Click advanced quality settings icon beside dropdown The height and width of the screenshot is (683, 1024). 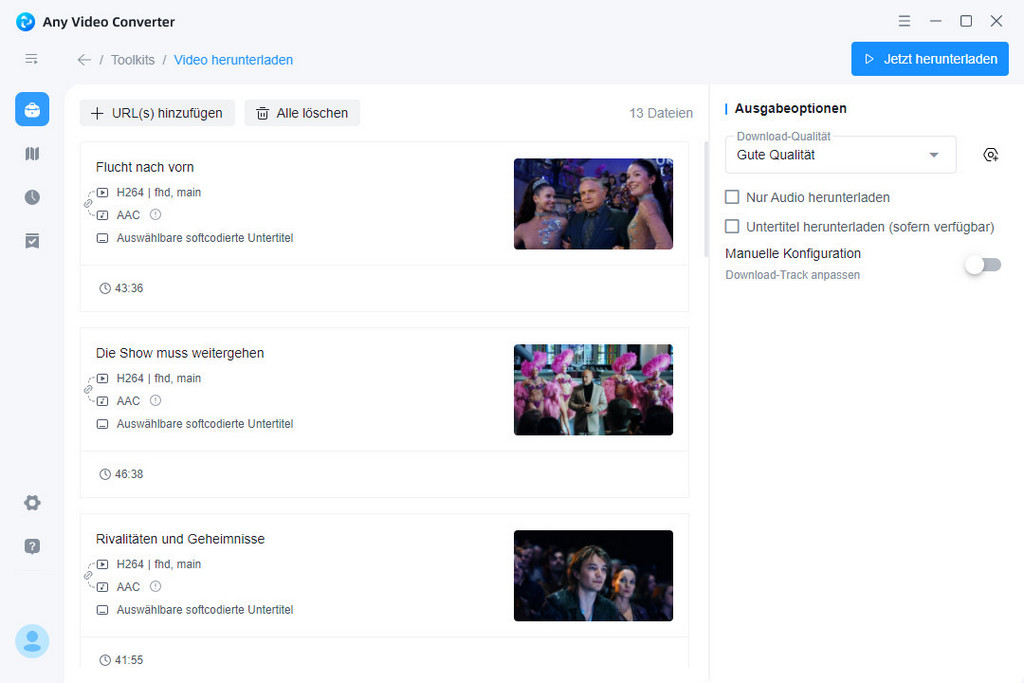[990, 155]
